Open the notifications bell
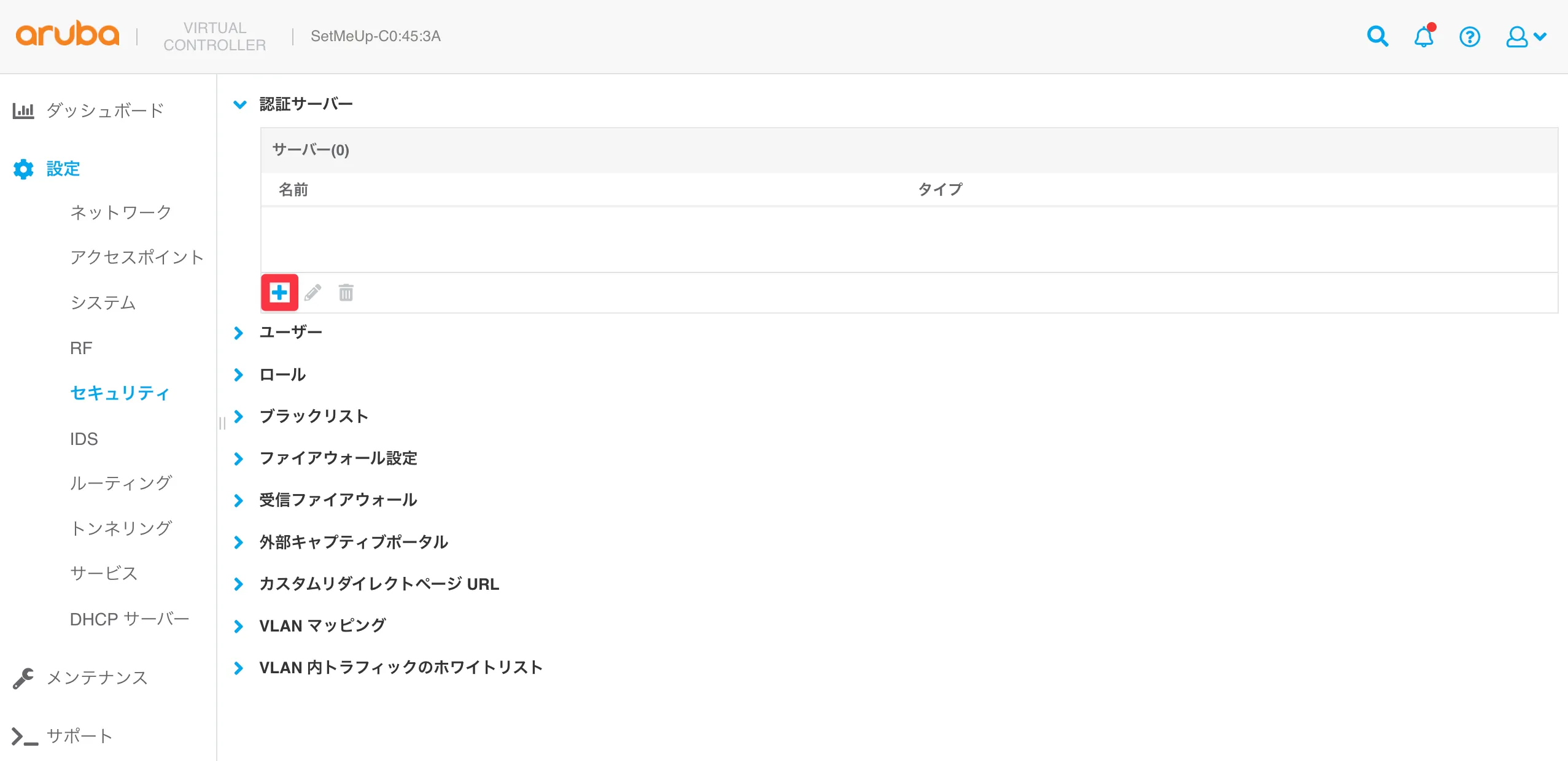This screenshot has height=761, width=1568. (x=1424, y=37)
